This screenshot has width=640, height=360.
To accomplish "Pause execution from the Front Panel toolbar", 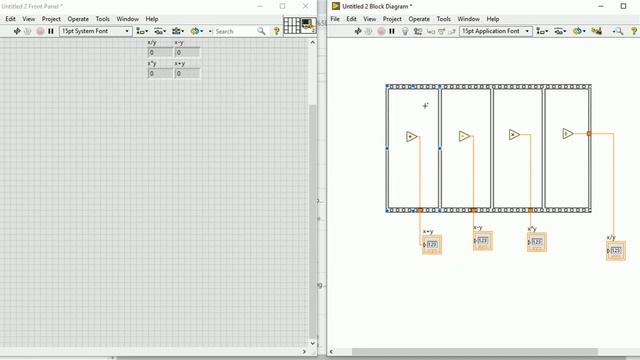I will tap(51, 31).
